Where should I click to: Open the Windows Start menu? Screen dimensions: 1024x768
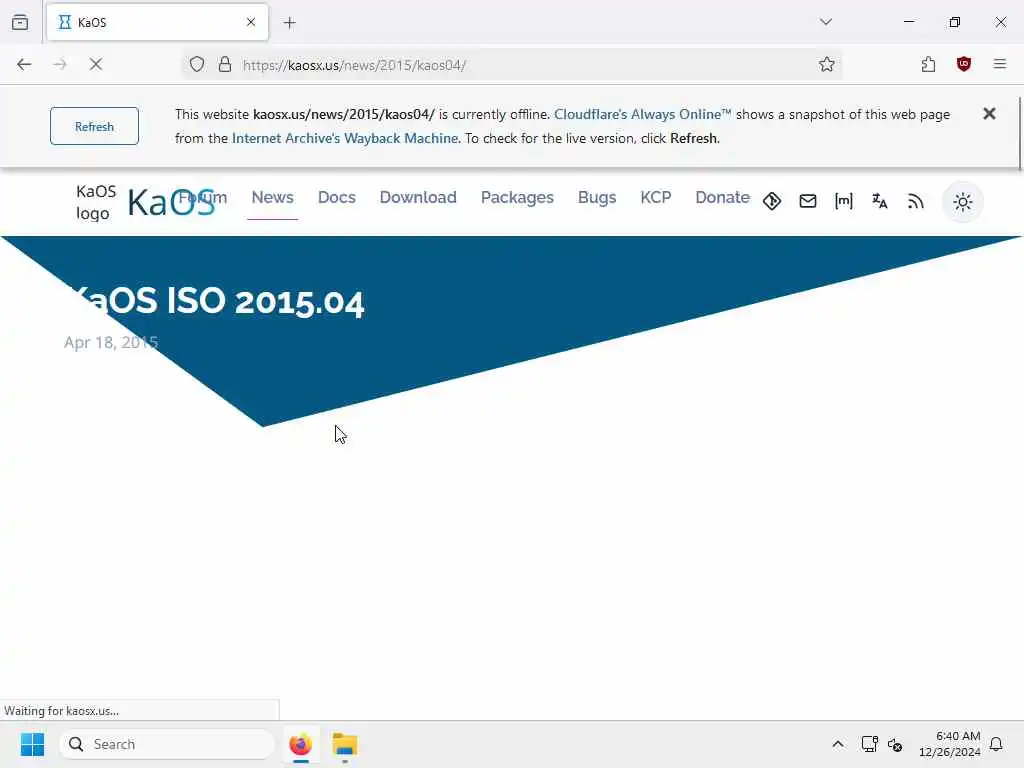32,744
